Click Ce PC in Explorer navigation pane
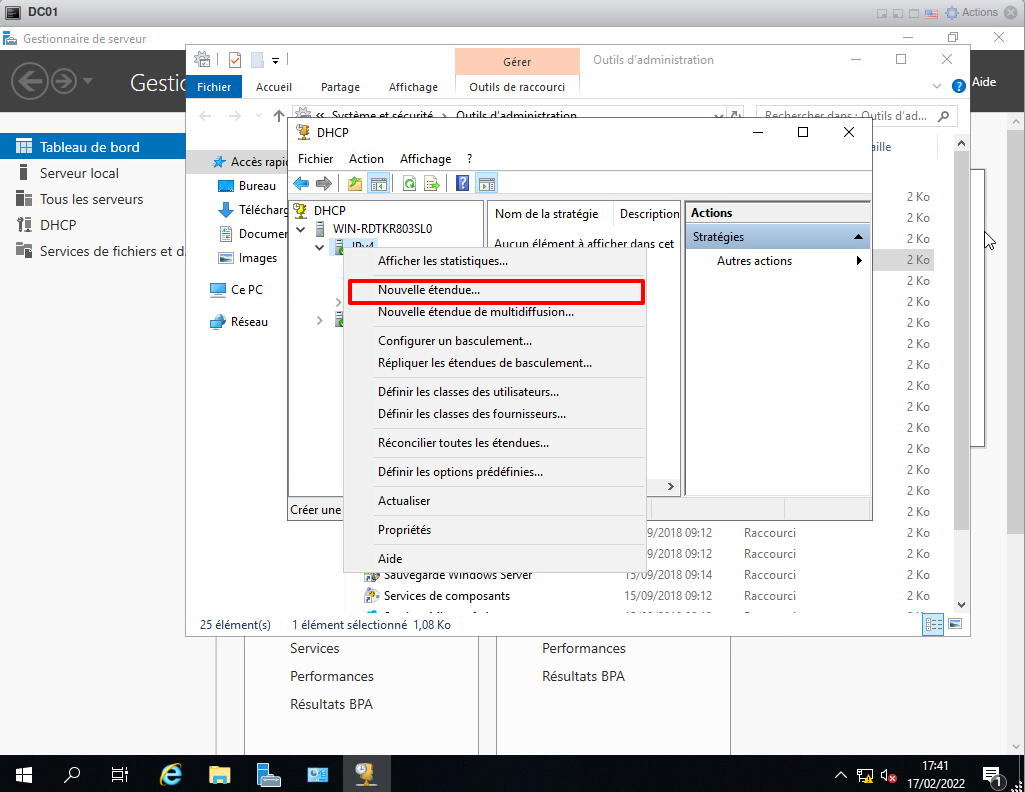This screenshot has width=1025, height=792. coord(246,289)
